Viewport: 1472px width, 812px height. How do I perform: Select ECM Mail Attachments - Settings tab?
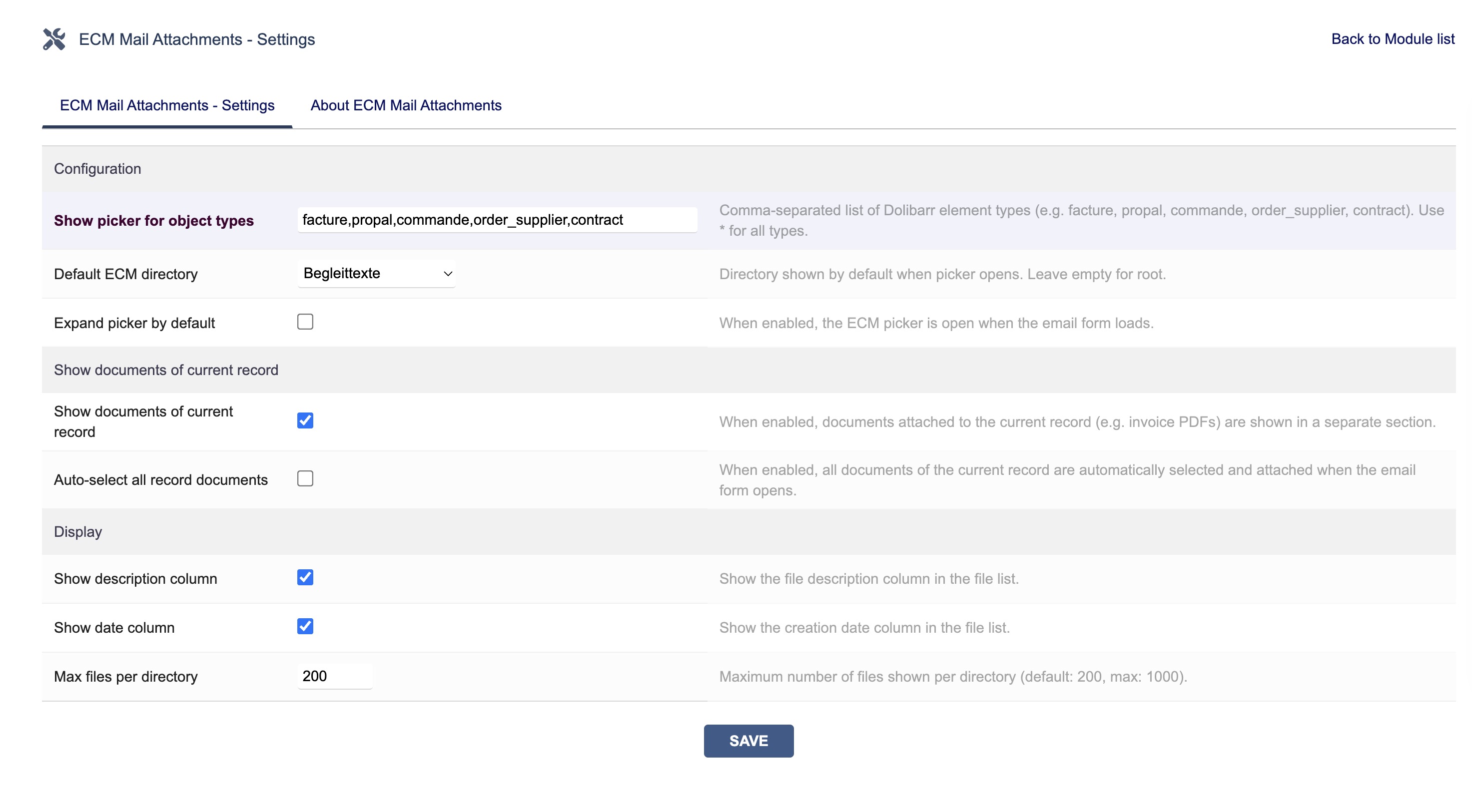tap(167, 106)
